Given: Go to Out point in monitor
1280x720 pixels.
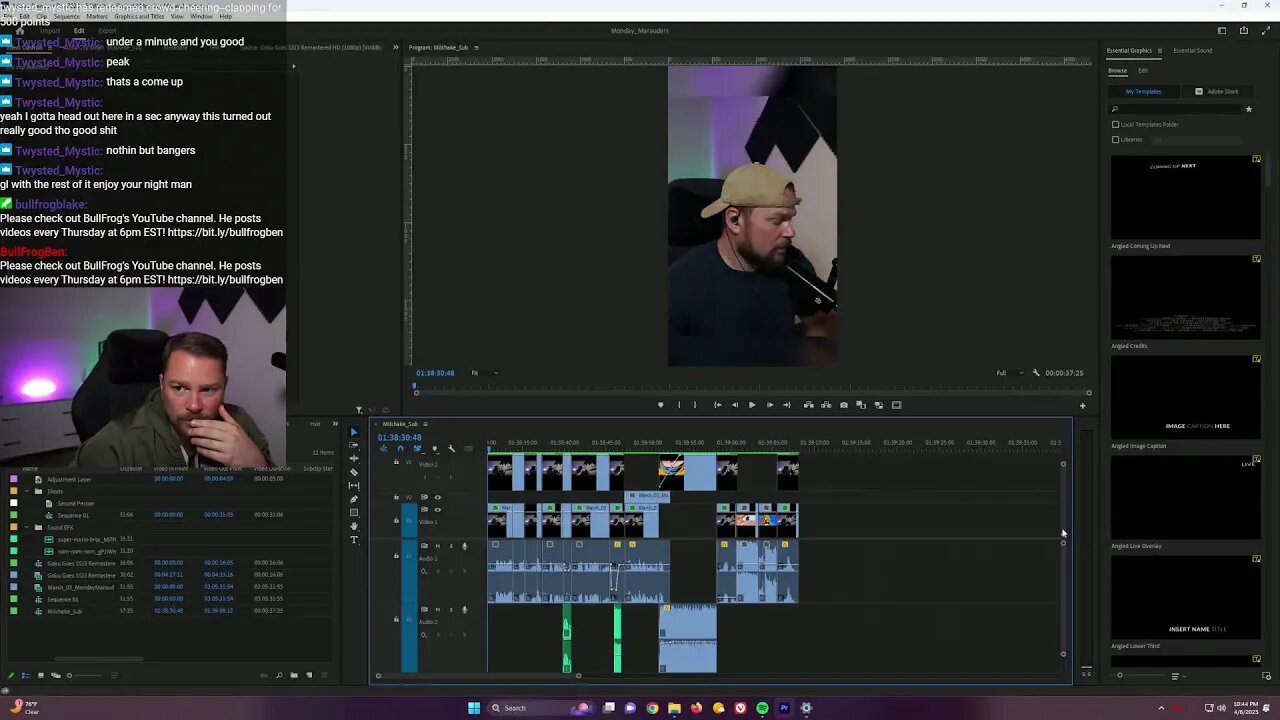Looking at the screenshot, I should [787, 405].
